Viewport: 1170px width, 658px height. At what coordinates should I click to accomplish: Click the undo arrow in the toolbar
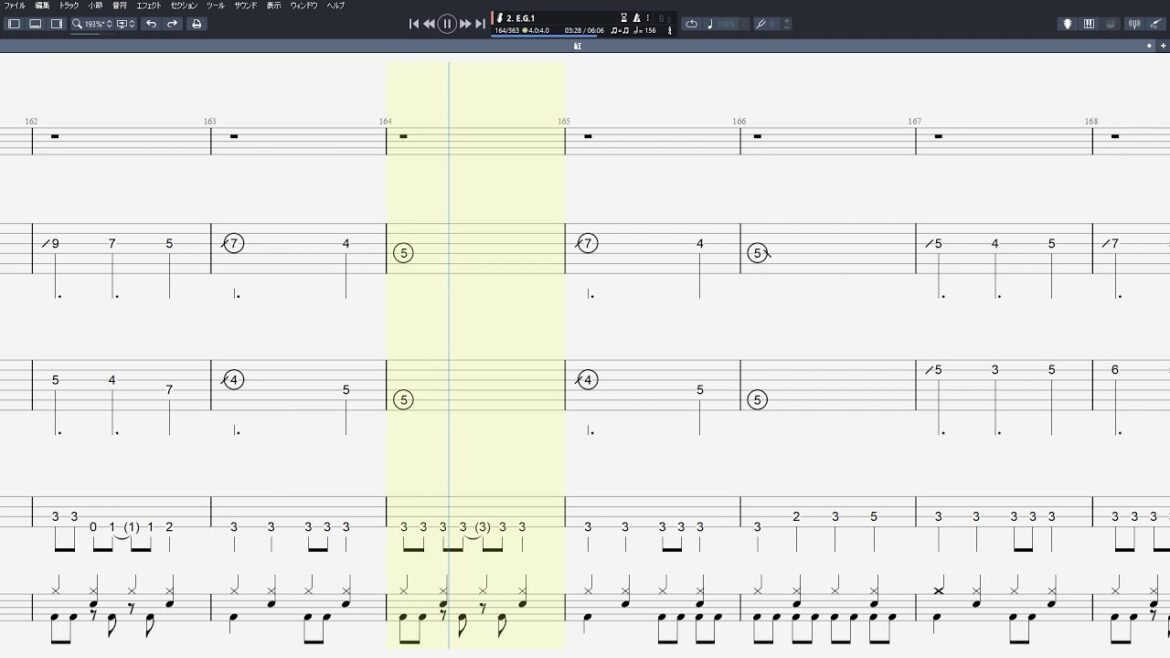tap(151, 24)
